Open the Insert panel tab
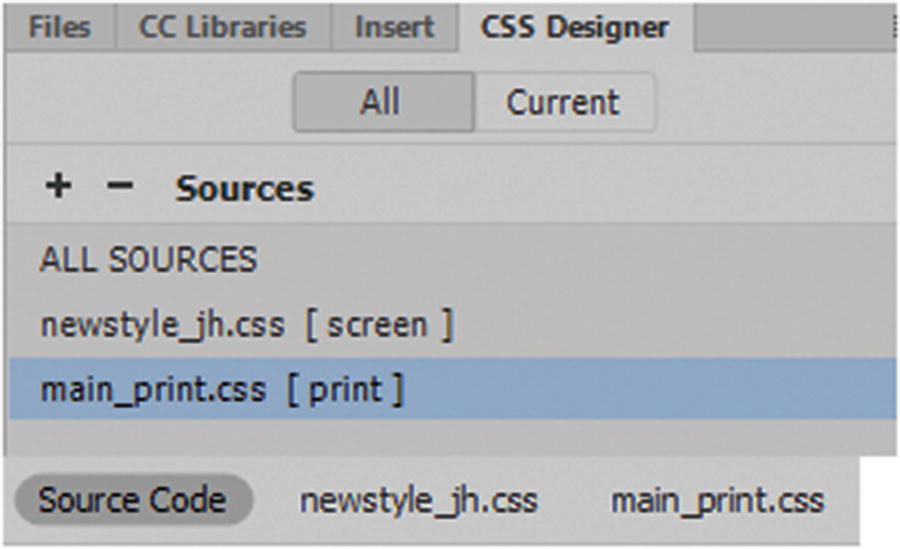The width and height of the screenshot is (900, 549). (394, 27)
